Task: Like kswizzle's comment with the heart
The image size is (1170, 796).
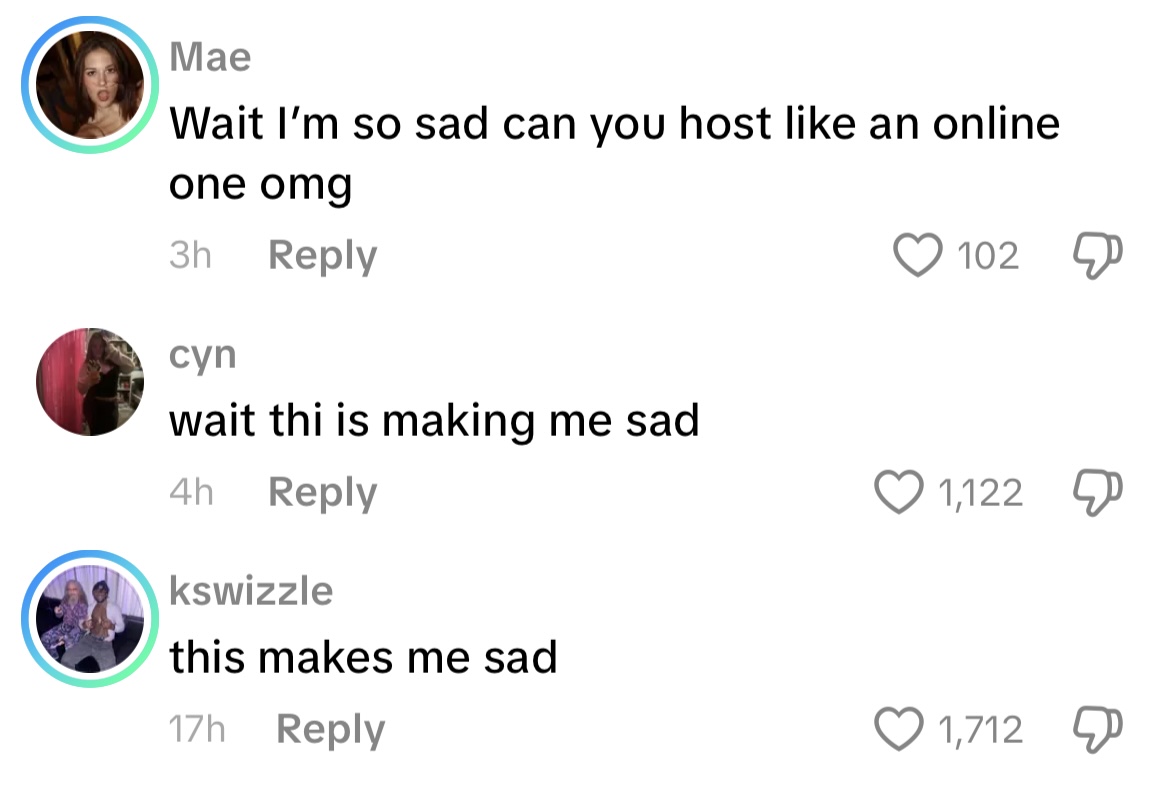Action: click(898, 729)
